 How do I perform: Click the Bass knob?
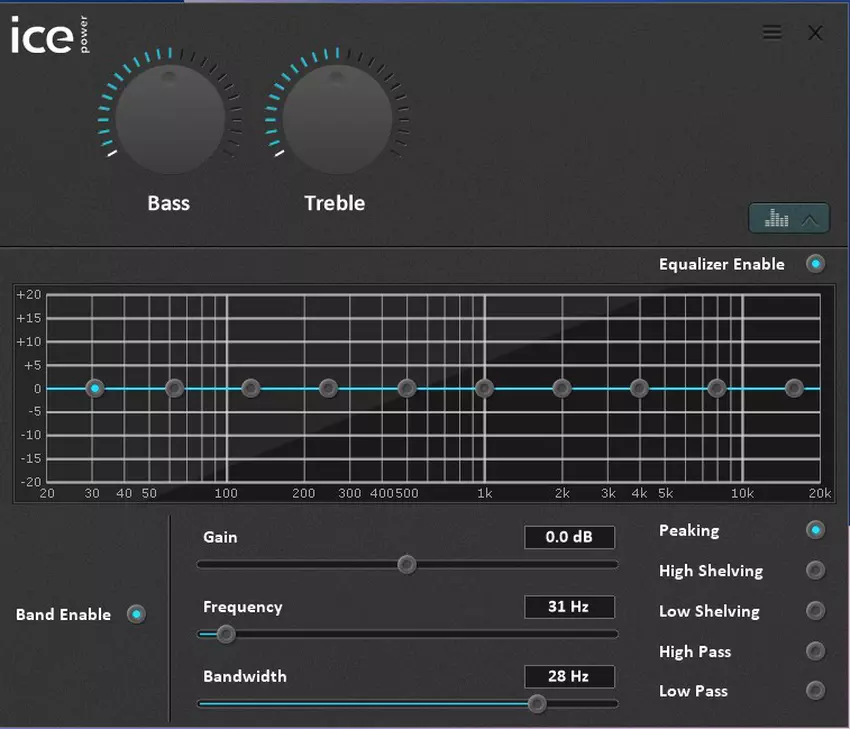[169, 119]
